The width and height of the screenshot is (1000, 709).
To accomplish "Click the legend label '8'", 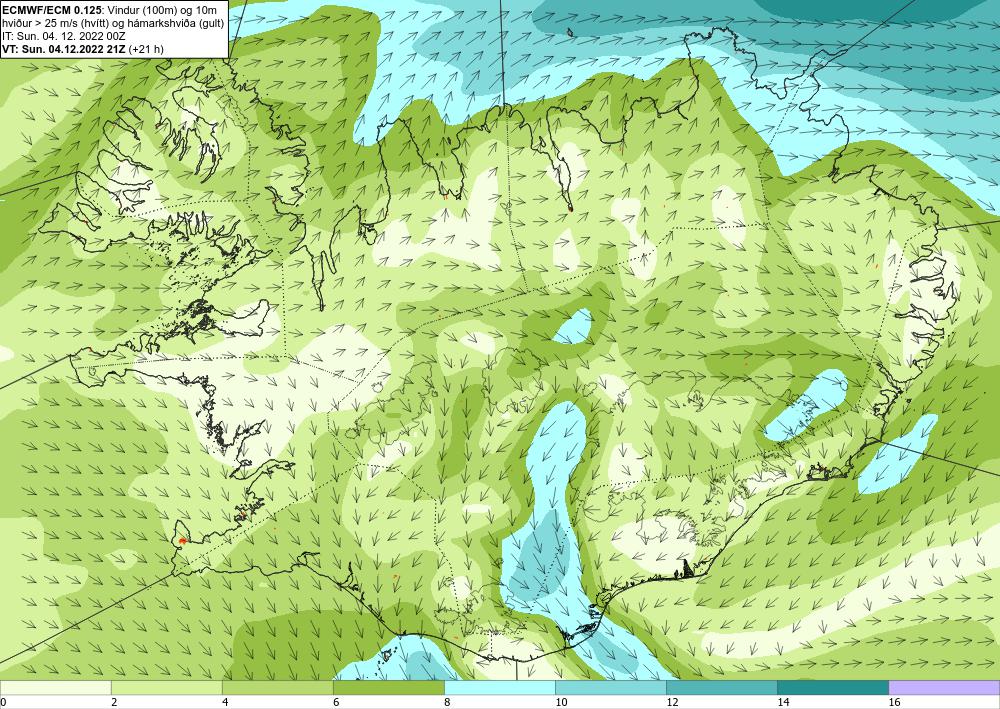I will [447, 703].
